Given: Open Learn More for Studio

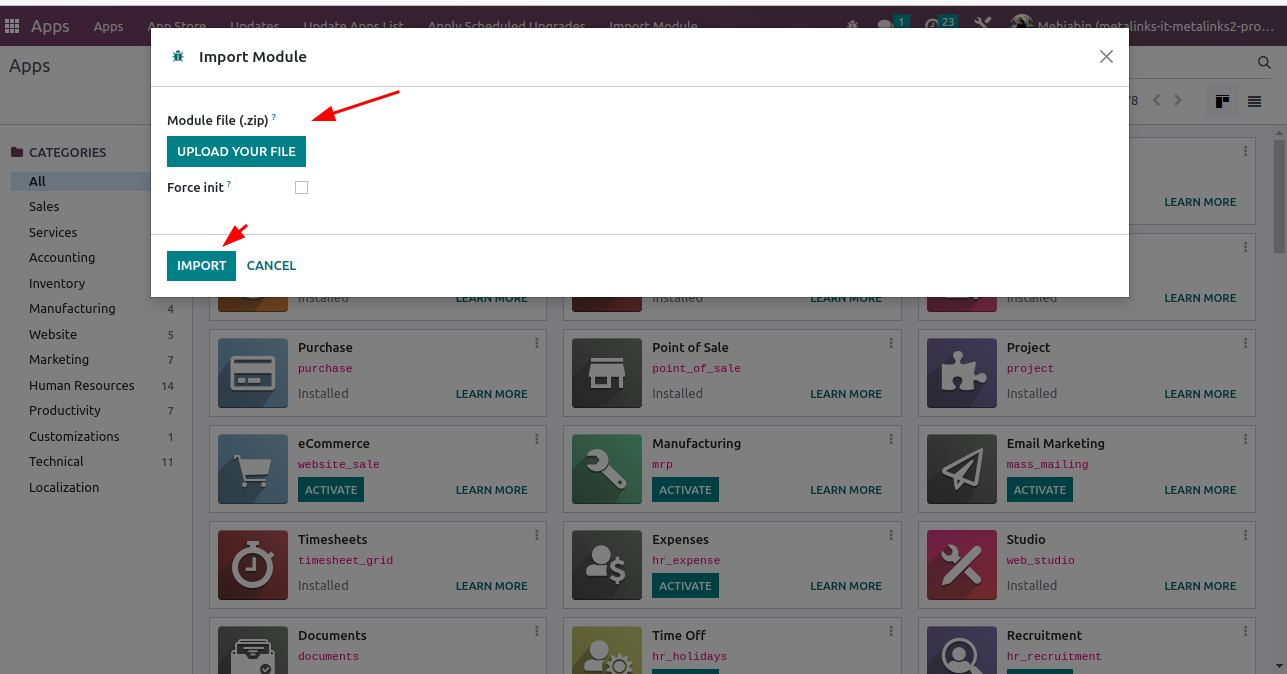Looking at the screenshot, I should click(x=1200, y=586).
